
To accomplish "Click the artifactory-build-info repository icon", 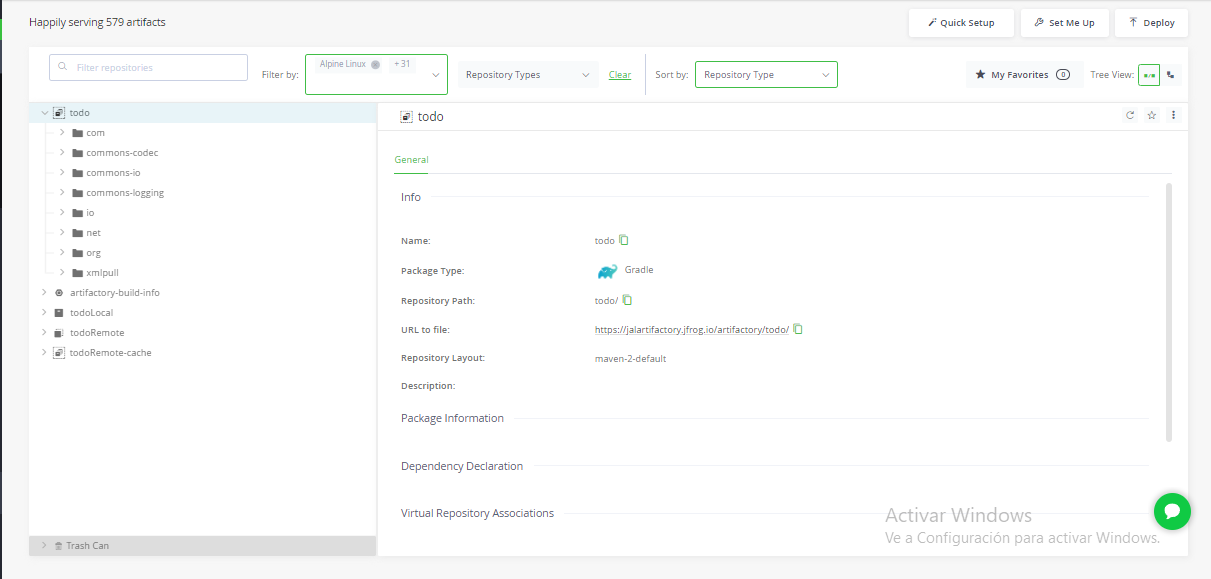I will click(x=59, y=293).
